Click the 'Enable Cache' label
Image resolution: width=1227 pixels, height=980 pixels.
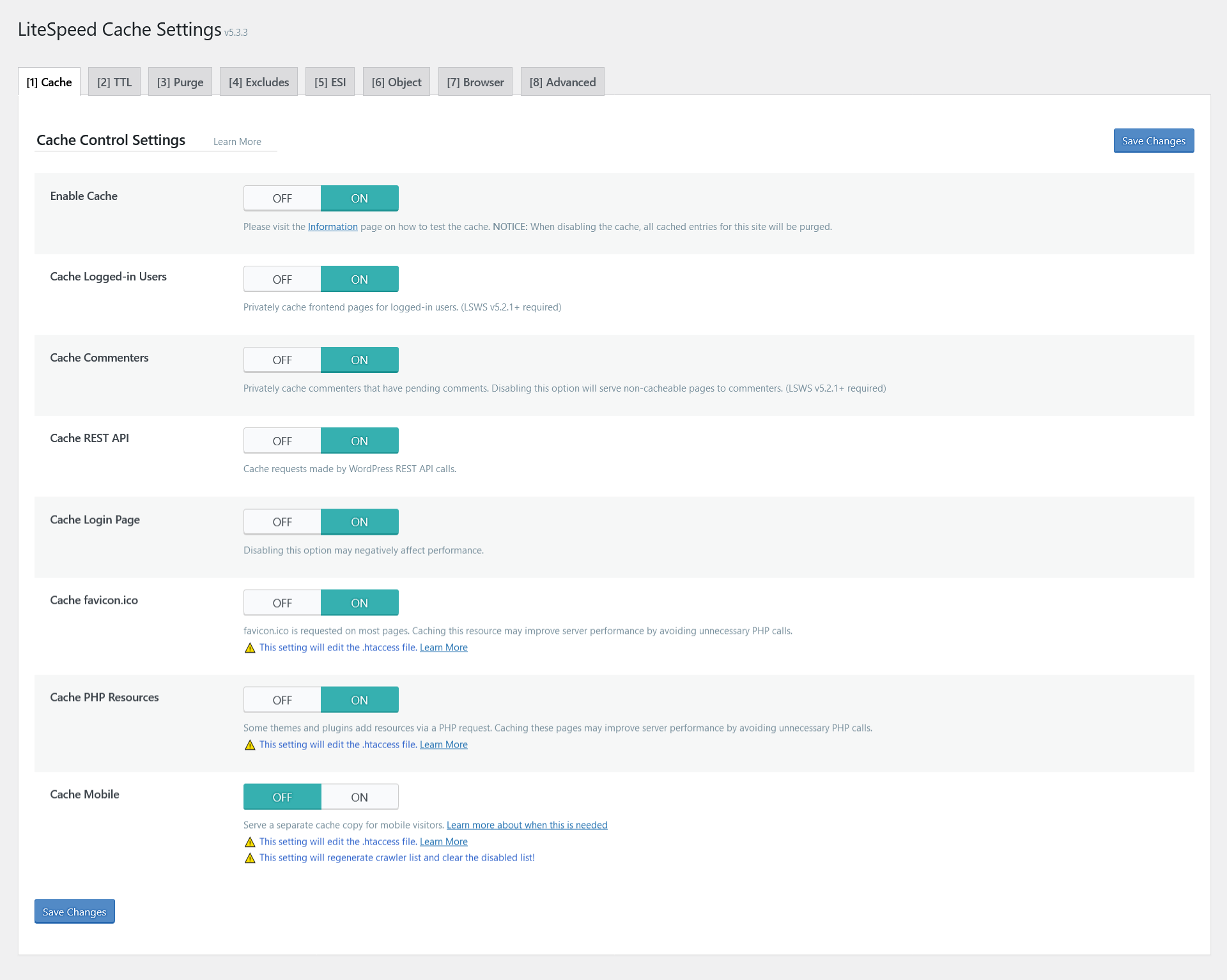pos(84,196)
